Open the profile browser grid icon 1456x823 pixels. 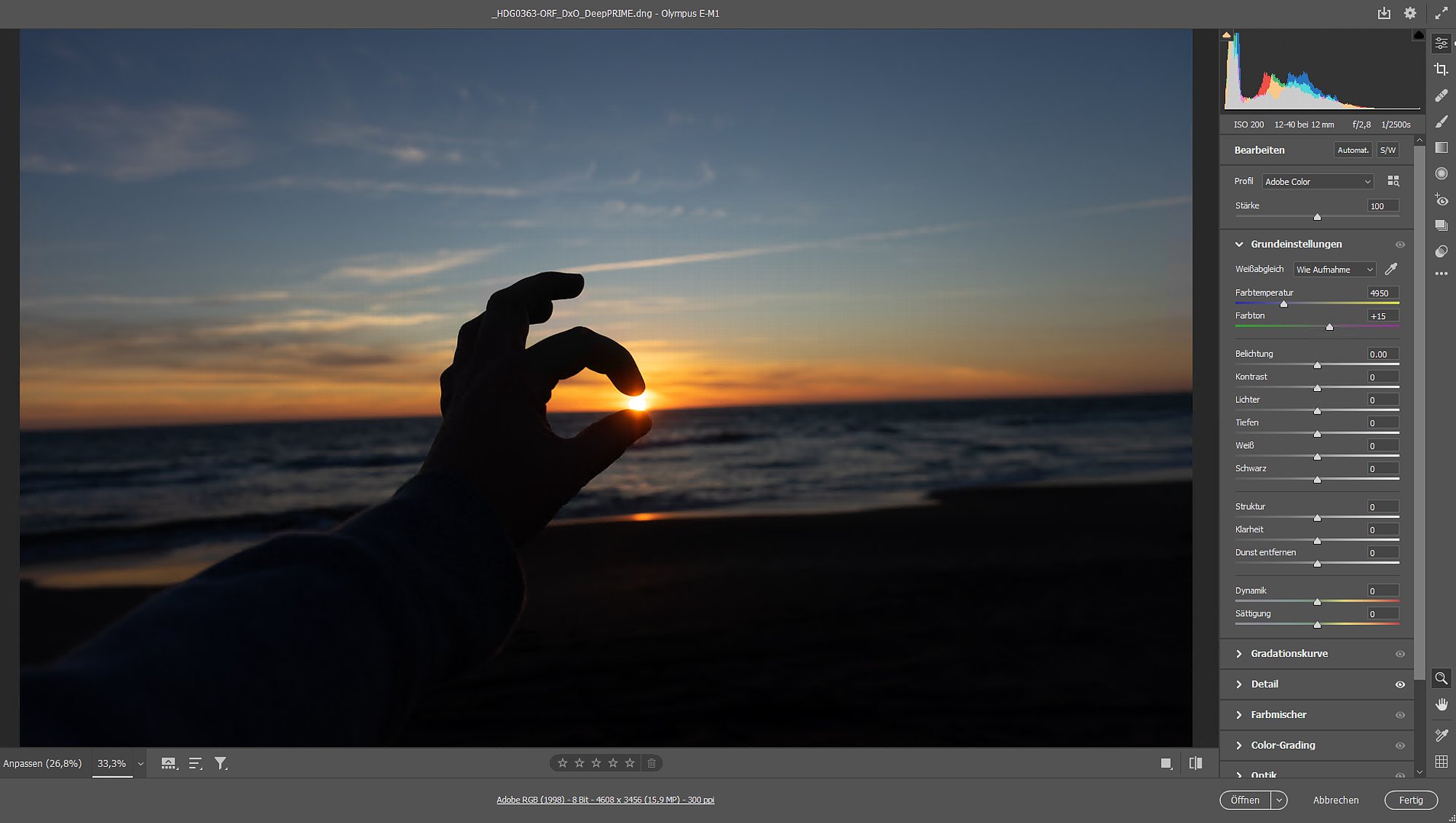(x=1393, y=181)
